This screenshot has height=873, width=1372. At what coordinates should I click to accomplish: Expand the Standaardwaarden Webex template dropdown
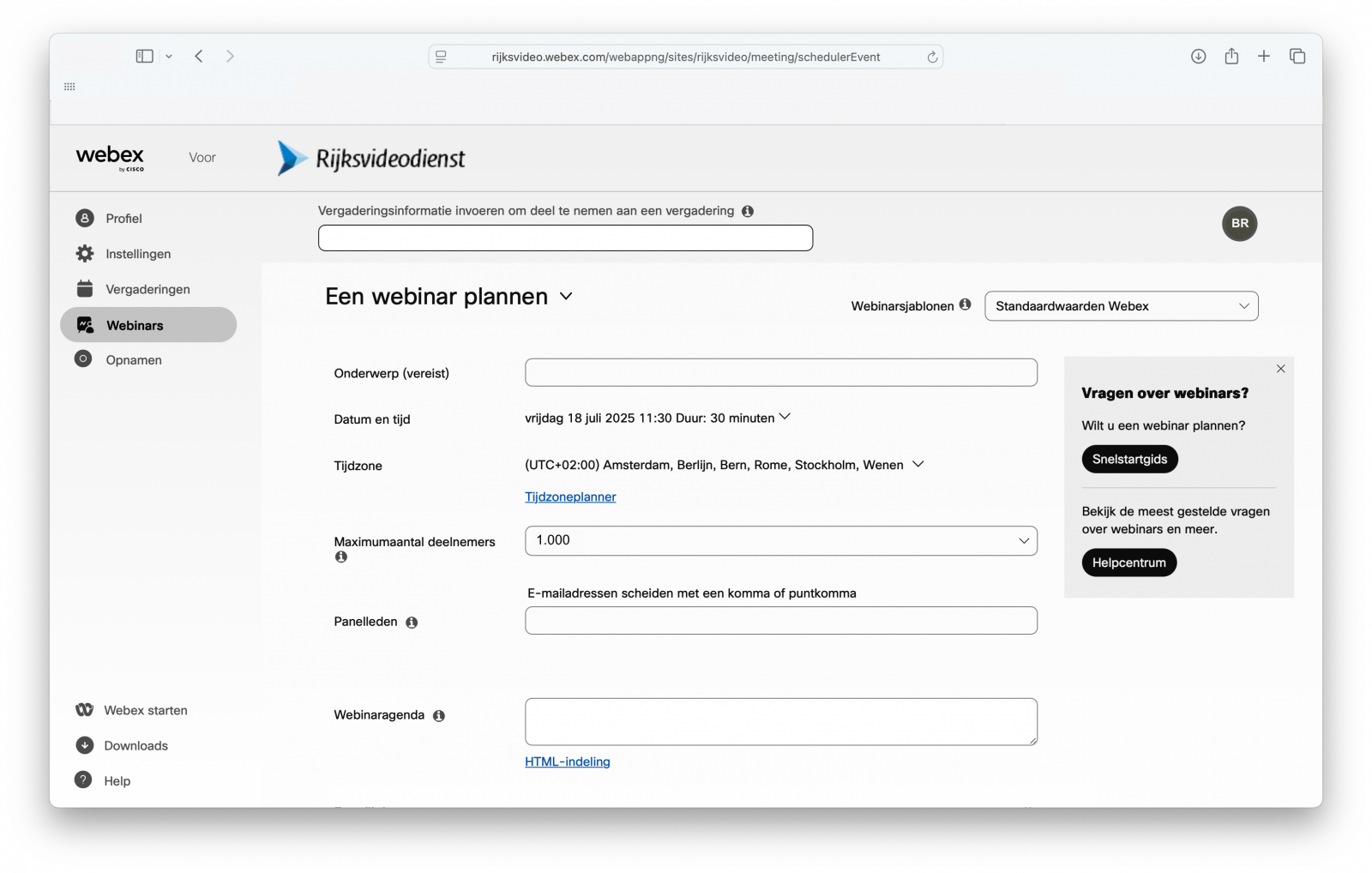(x=1121, y=305)
